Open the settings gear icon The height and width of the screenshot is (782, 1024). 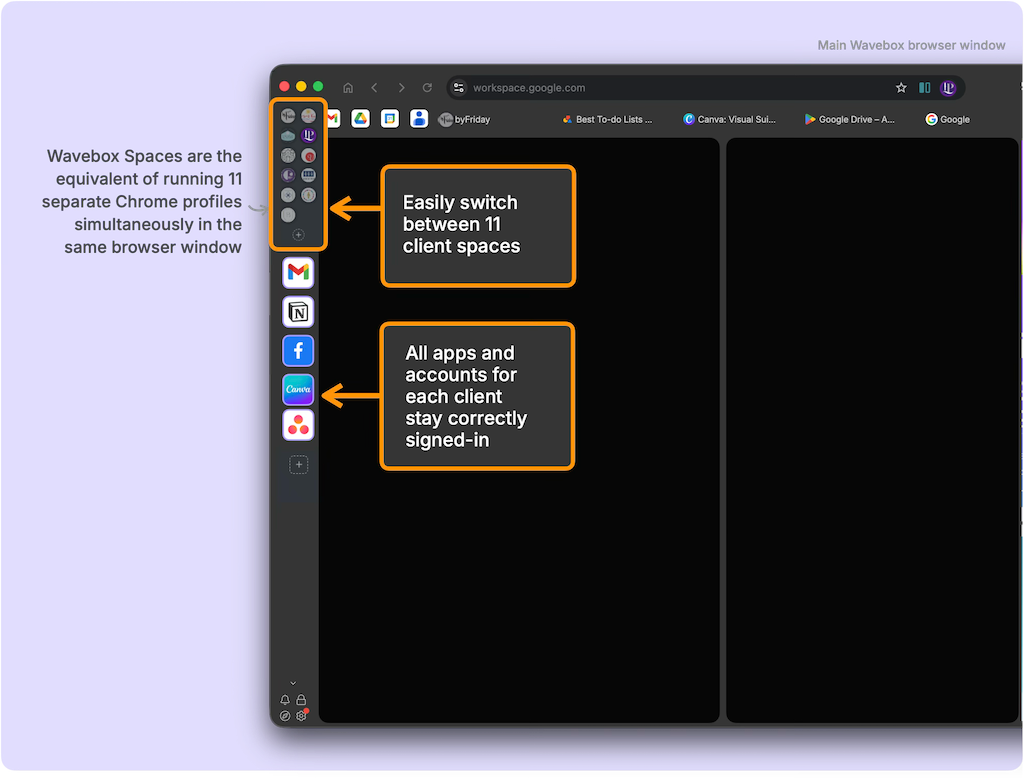click(301, 716)
